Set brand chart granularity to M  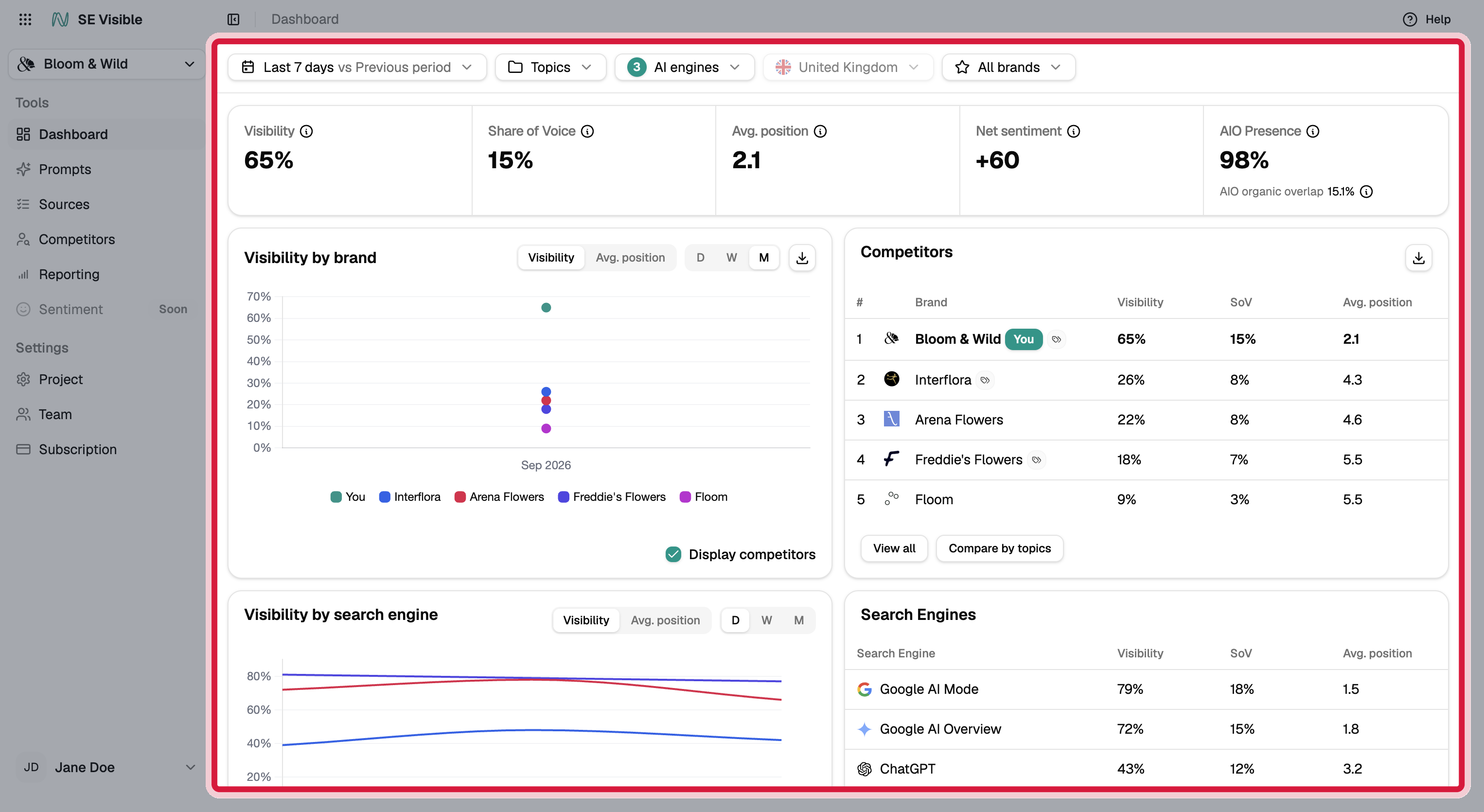[763, 258]
